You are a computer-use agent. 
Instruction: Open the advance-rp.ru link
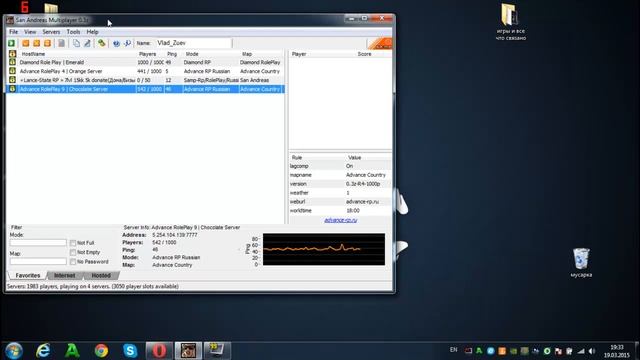click(340, 220)
